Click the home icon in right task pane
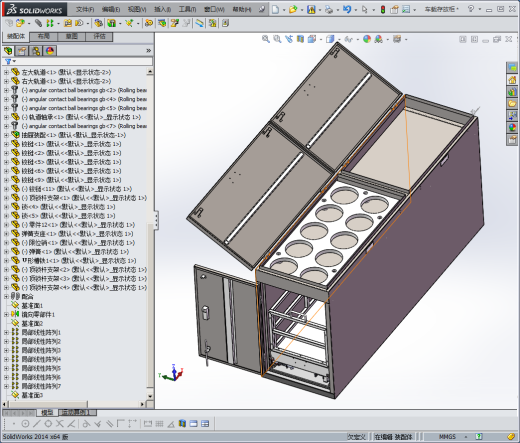The image size is (520, 443). coord(512,80)
